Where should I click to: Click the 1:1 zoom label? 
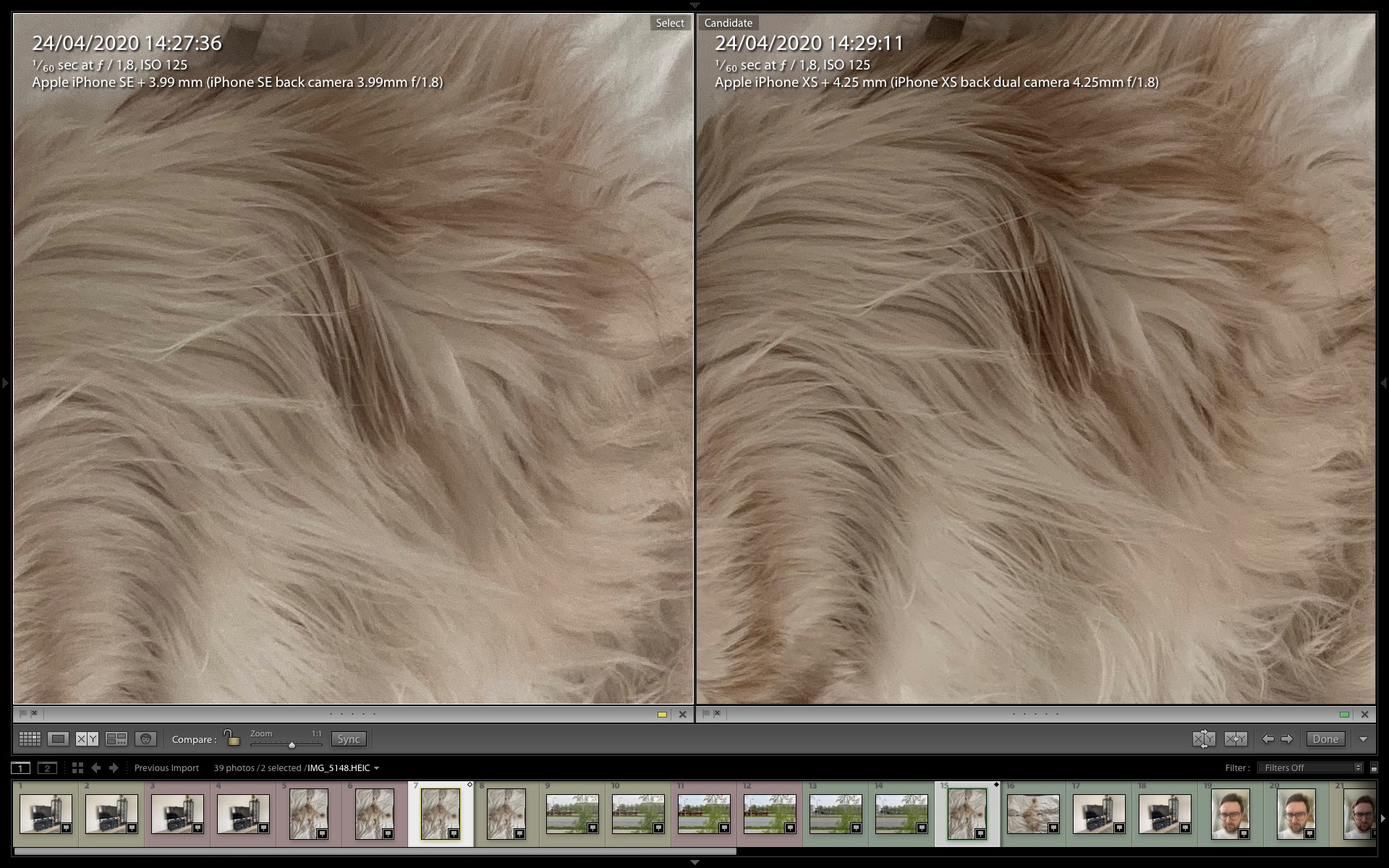316,733
